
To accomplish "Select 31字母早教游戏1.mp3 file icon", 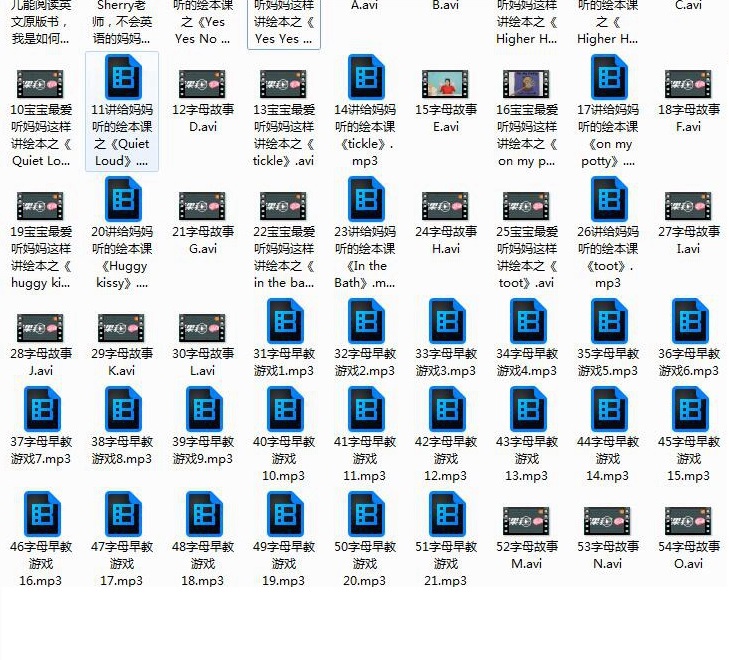I will (x=285, y=322).
